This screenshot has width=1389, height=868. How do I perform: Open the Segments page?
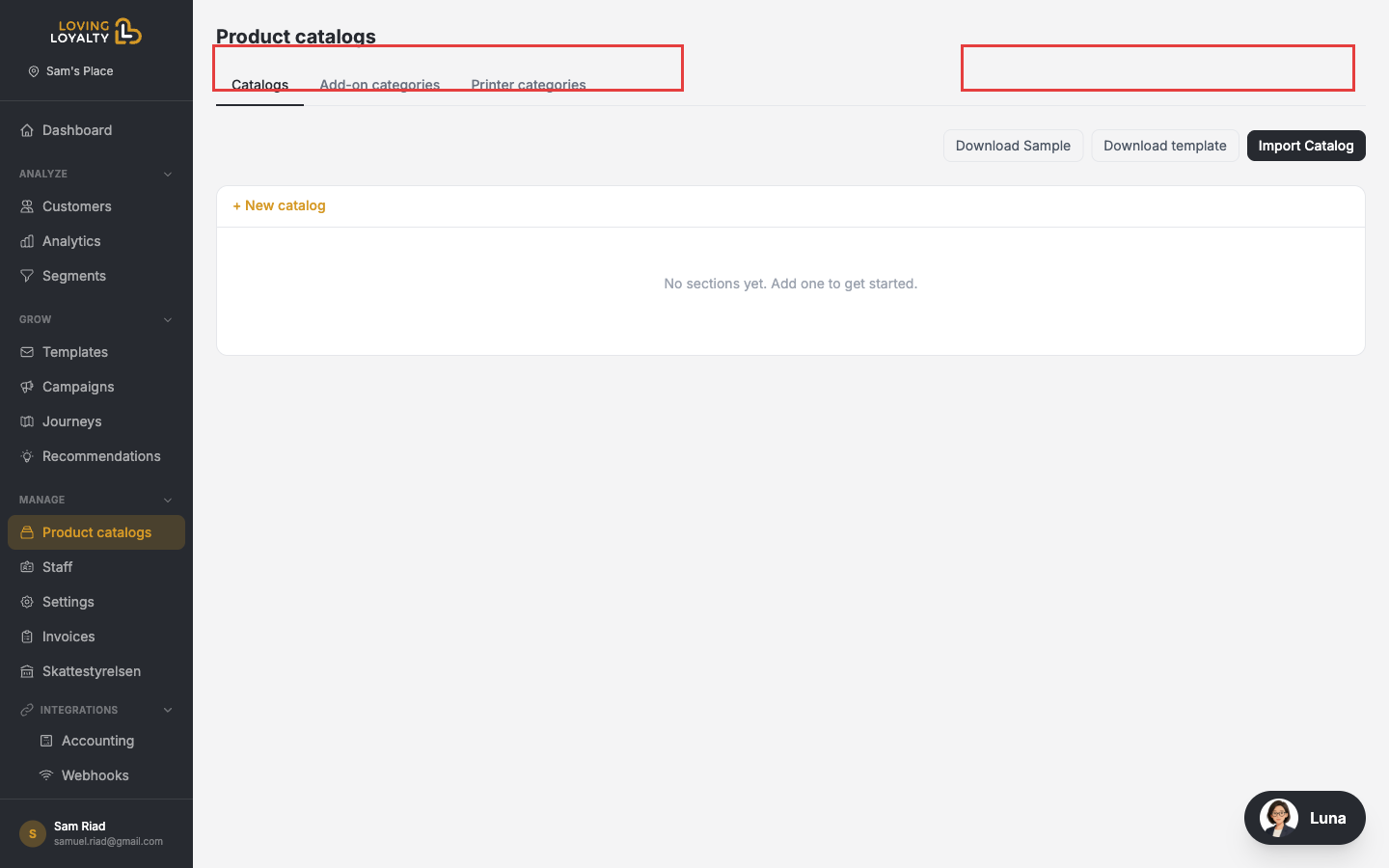click(x=96, y=276)
